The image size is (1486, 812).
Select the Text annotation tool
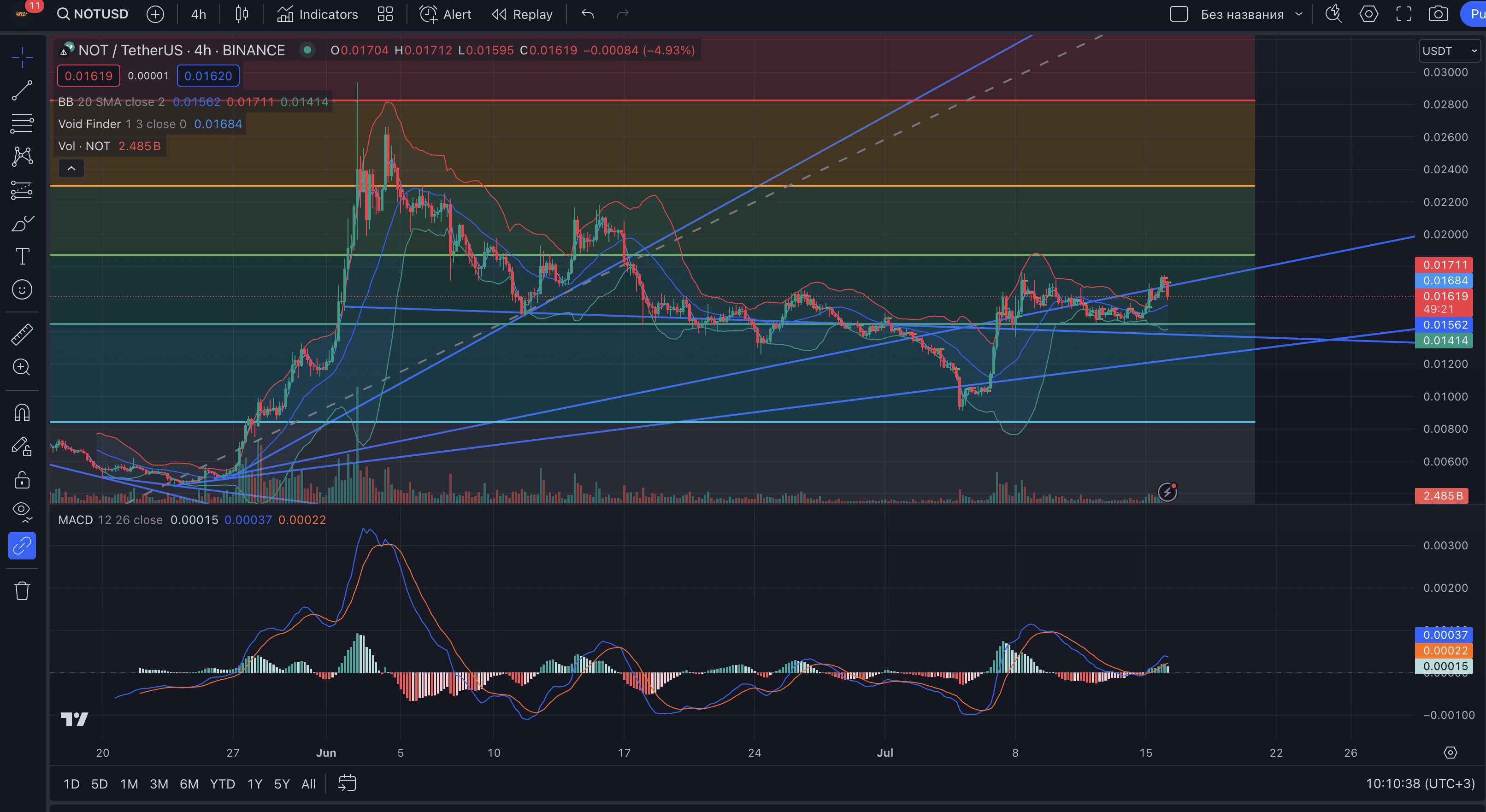(22, 256)
